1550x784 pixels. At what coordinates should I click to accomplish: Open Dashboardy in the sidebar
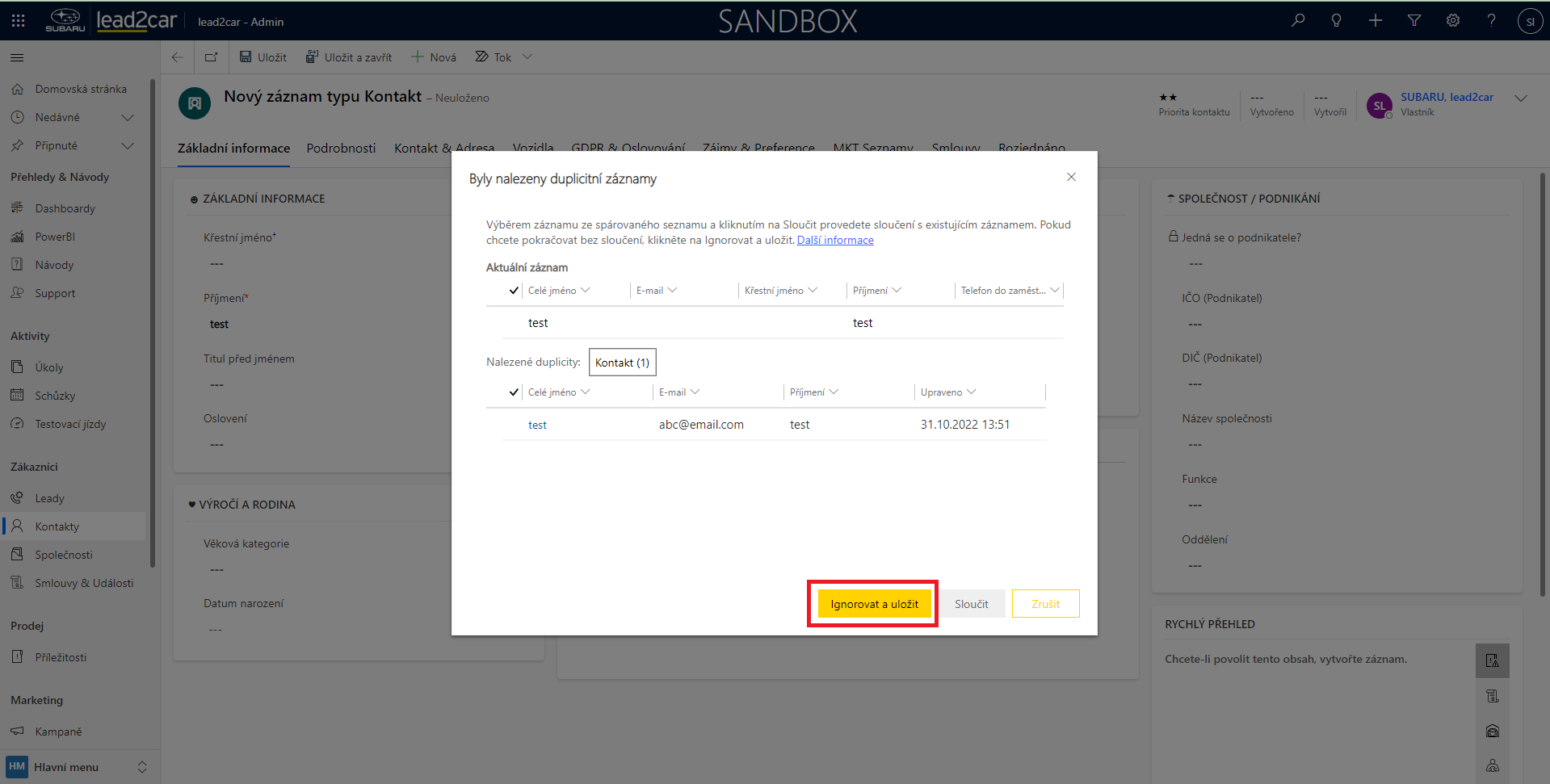click(65, 208)
